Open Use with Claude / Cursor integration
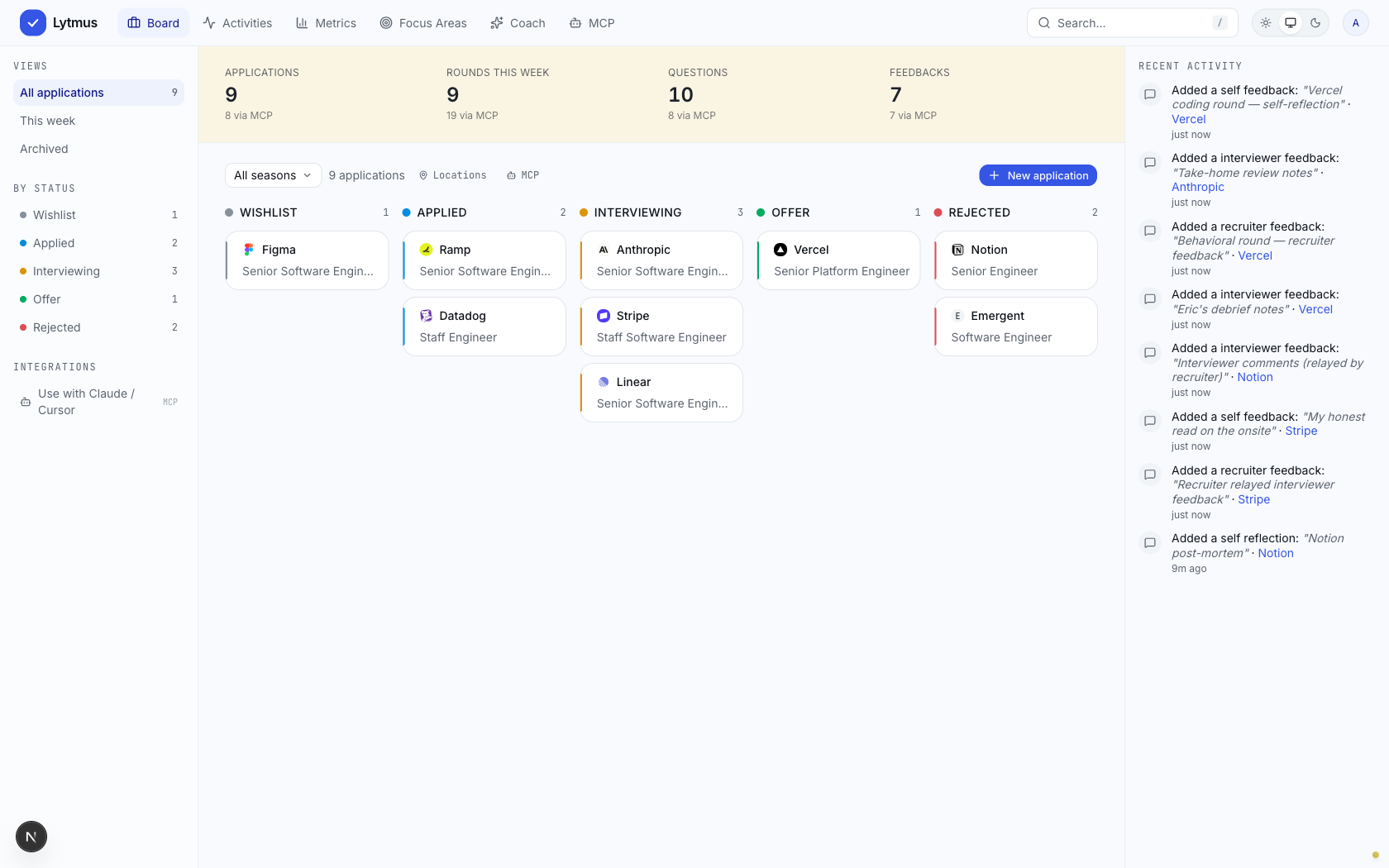 [x=98, y=402]
